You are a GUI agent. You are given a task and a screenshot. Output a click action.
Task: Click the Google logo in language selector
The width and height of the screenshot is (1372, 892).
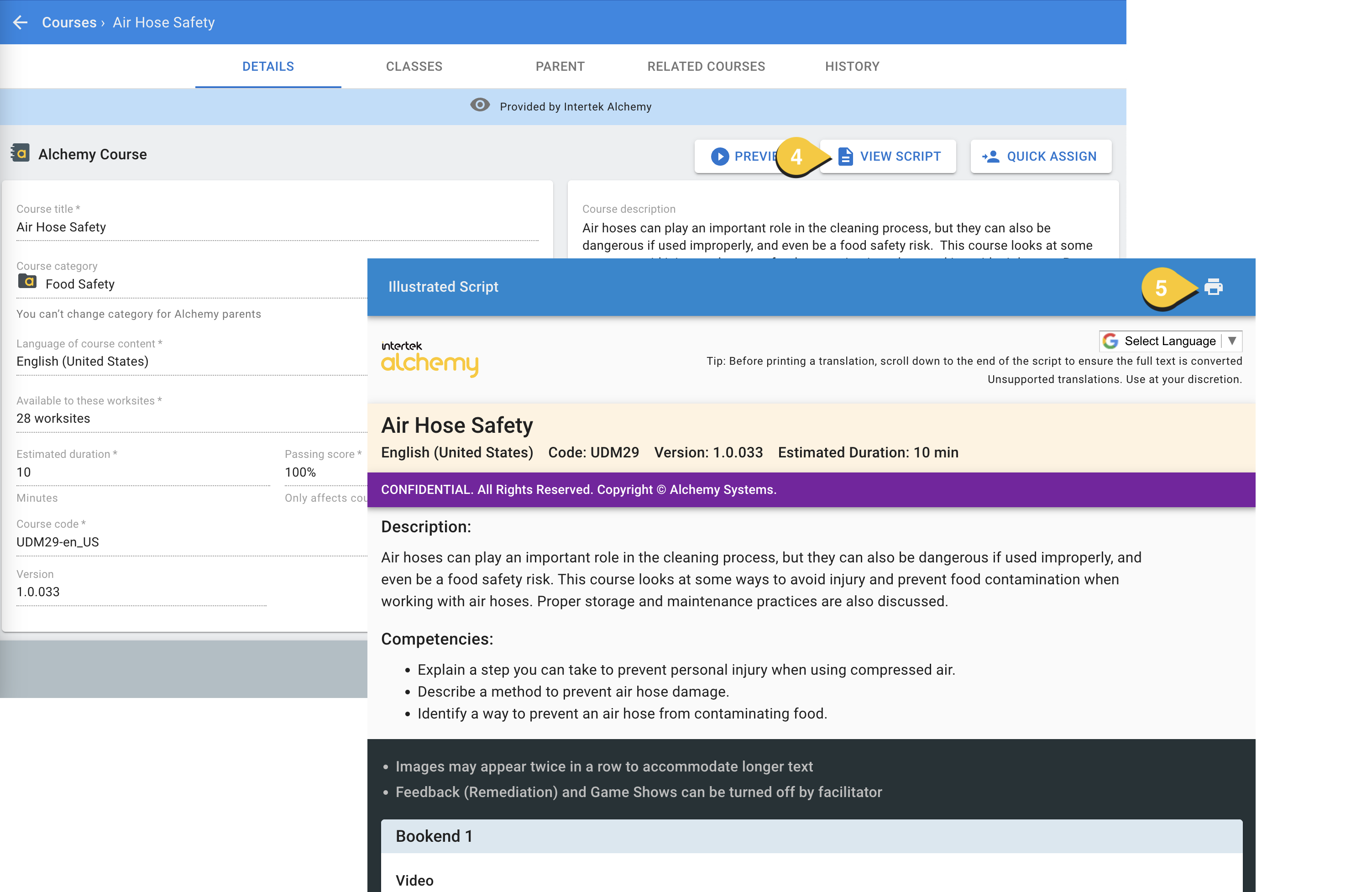(1110, 341)
